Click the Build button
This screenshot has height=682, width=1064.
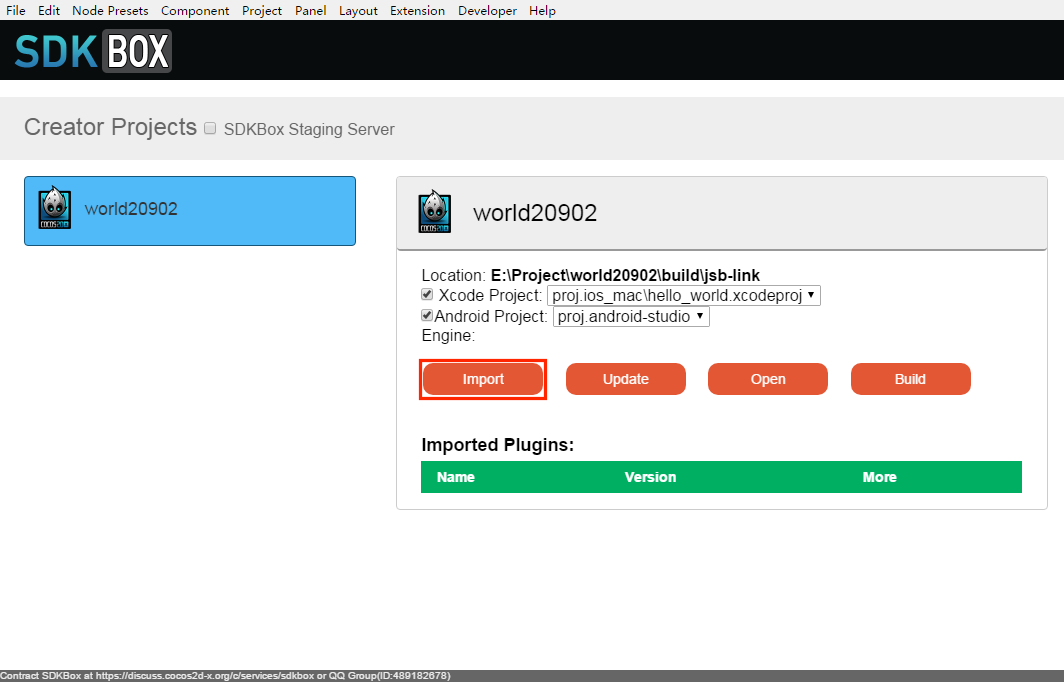point(910,379)
